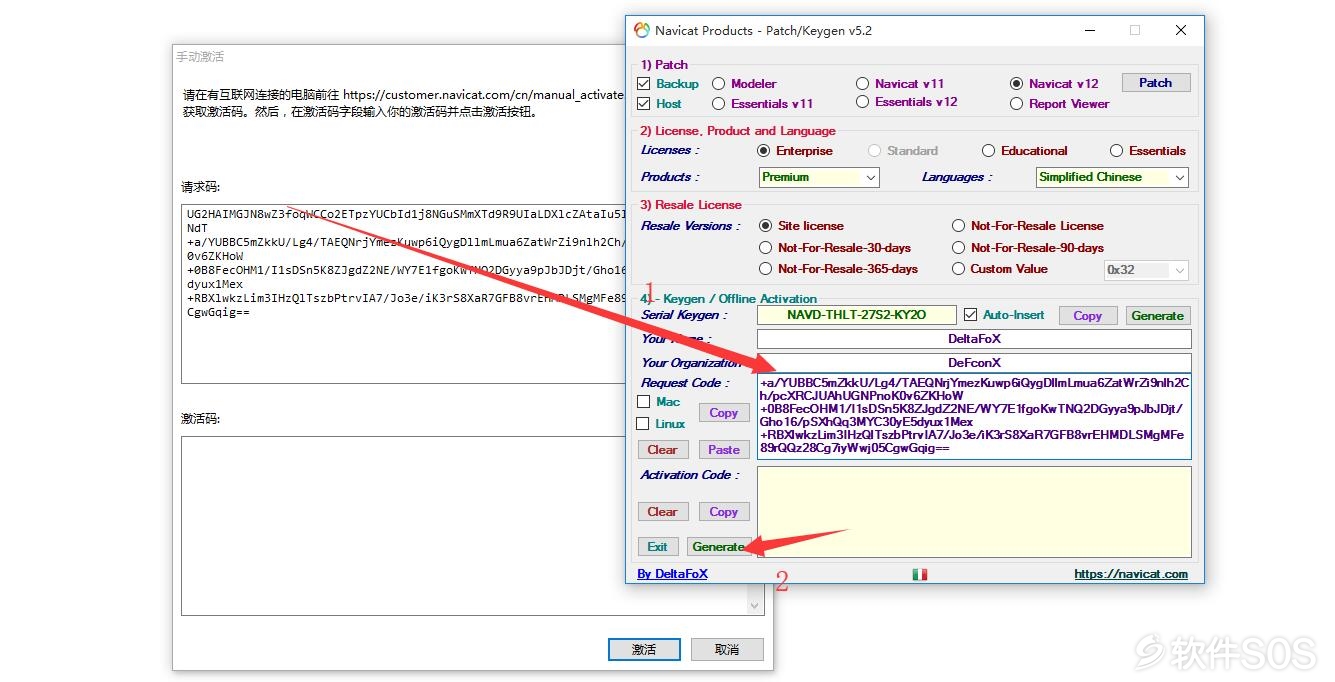The width and height of the screenshot is (1335, 682).
Task: Generate the Activation Code
Action: coord(718,547)
